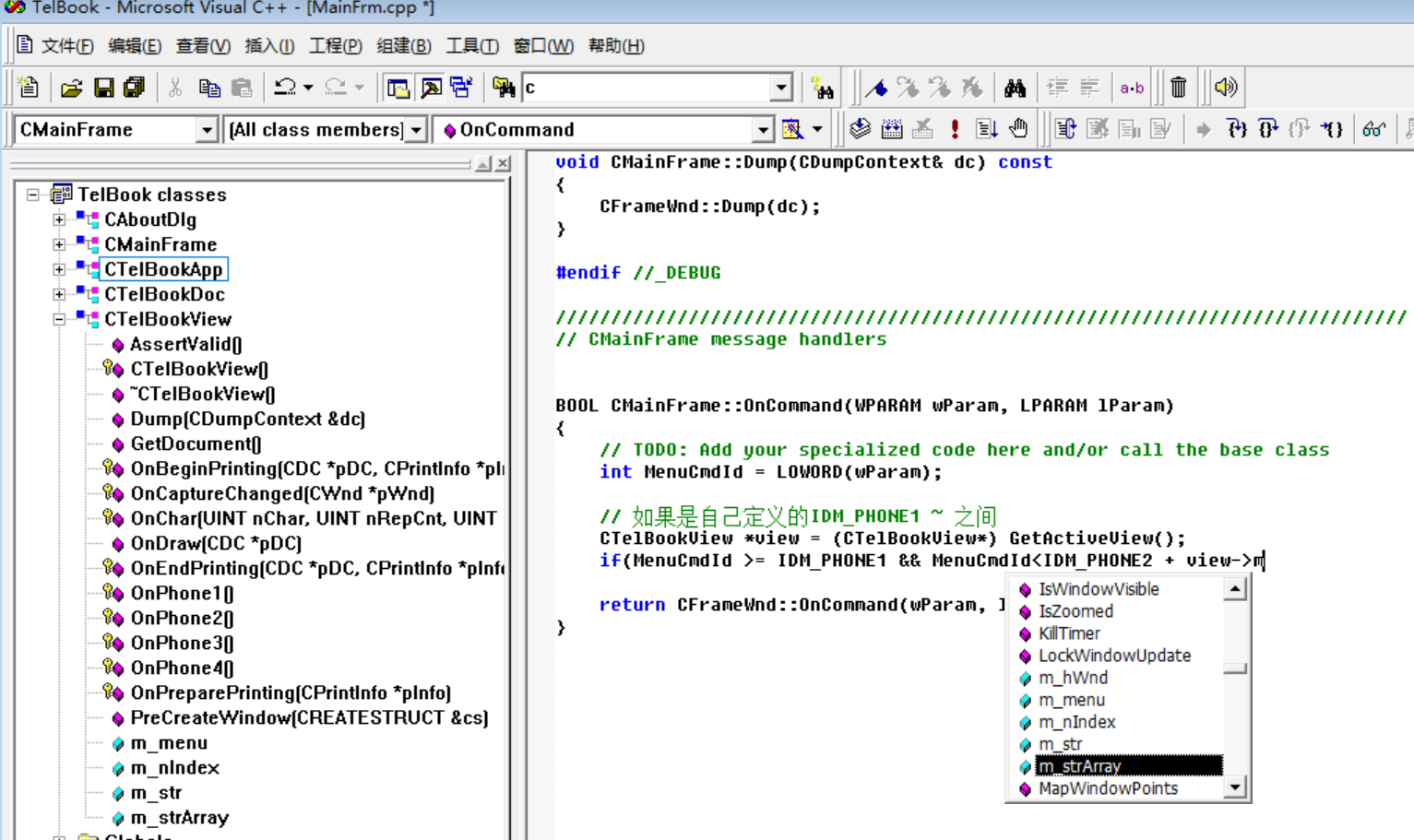This screenshot has width=1414, height=840.
Task: Click the speaker toolbar icon
Action: coord(1225,88)
